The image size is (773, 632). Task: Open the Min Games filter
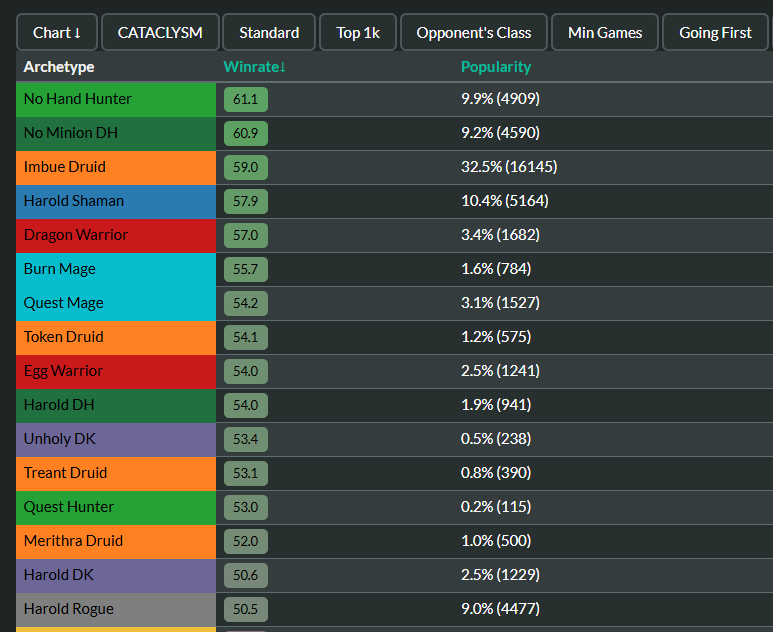pyautogui.click(x=605, y=33)
